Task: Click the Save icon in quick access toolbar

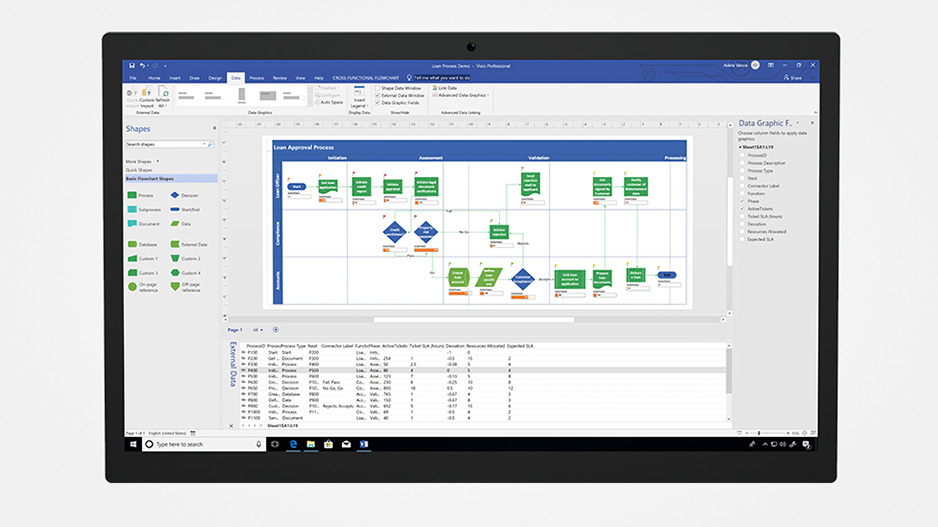Action: pyautogui.click(x=131, y=65)
